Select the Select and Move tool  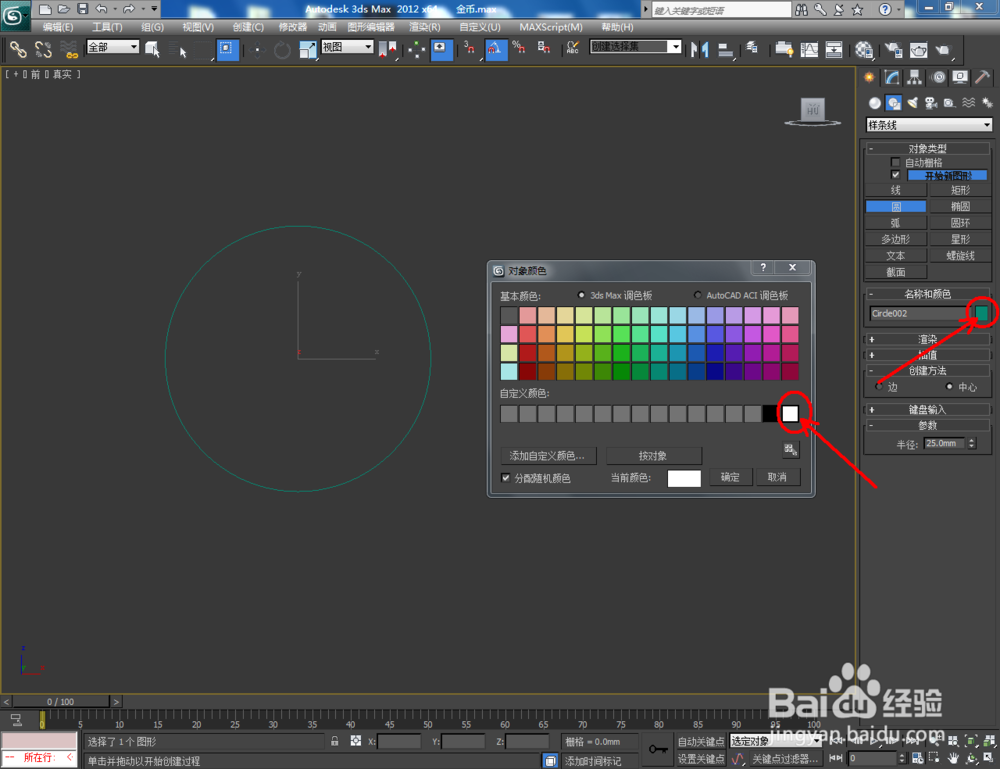click(x=257, y=50)
